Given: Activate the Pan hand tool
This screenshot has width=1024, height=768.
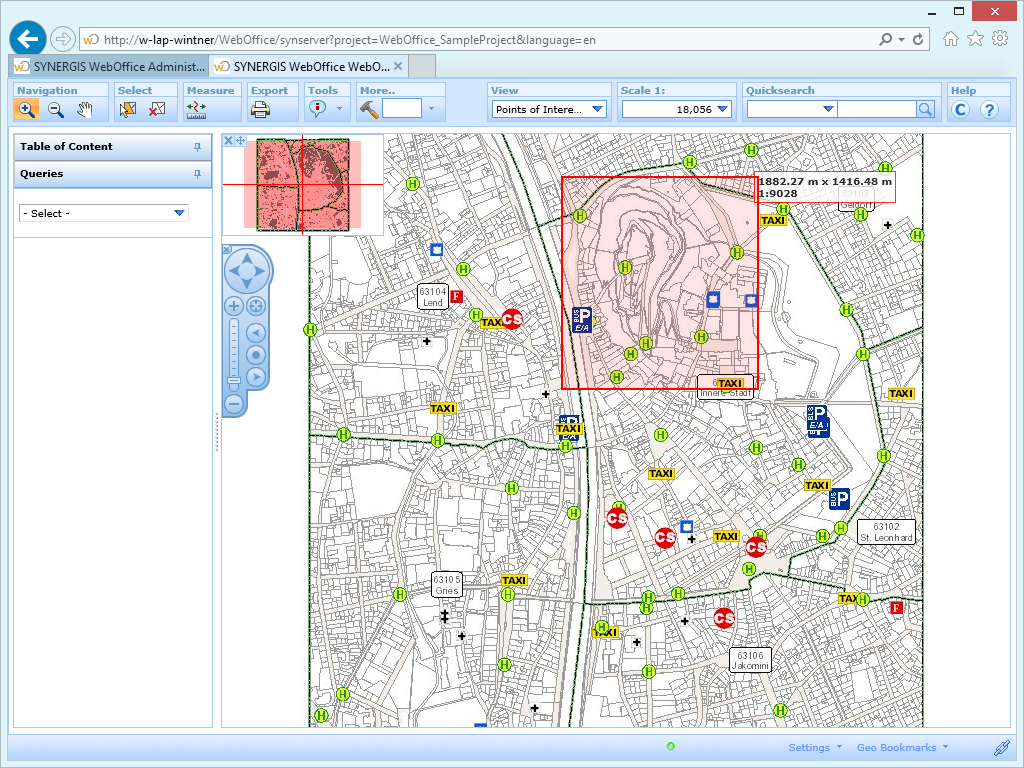Looking at the screenshot, I should pos(85,110).
